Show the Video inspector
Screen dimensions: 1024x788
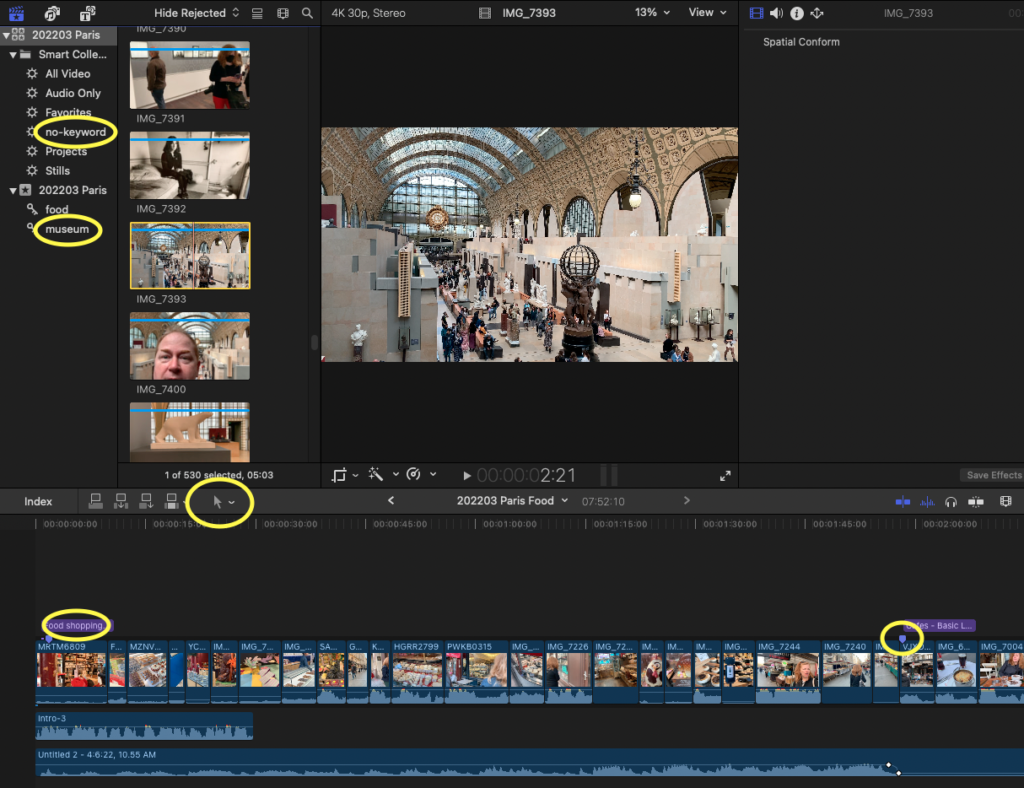[x=756, y=13]
